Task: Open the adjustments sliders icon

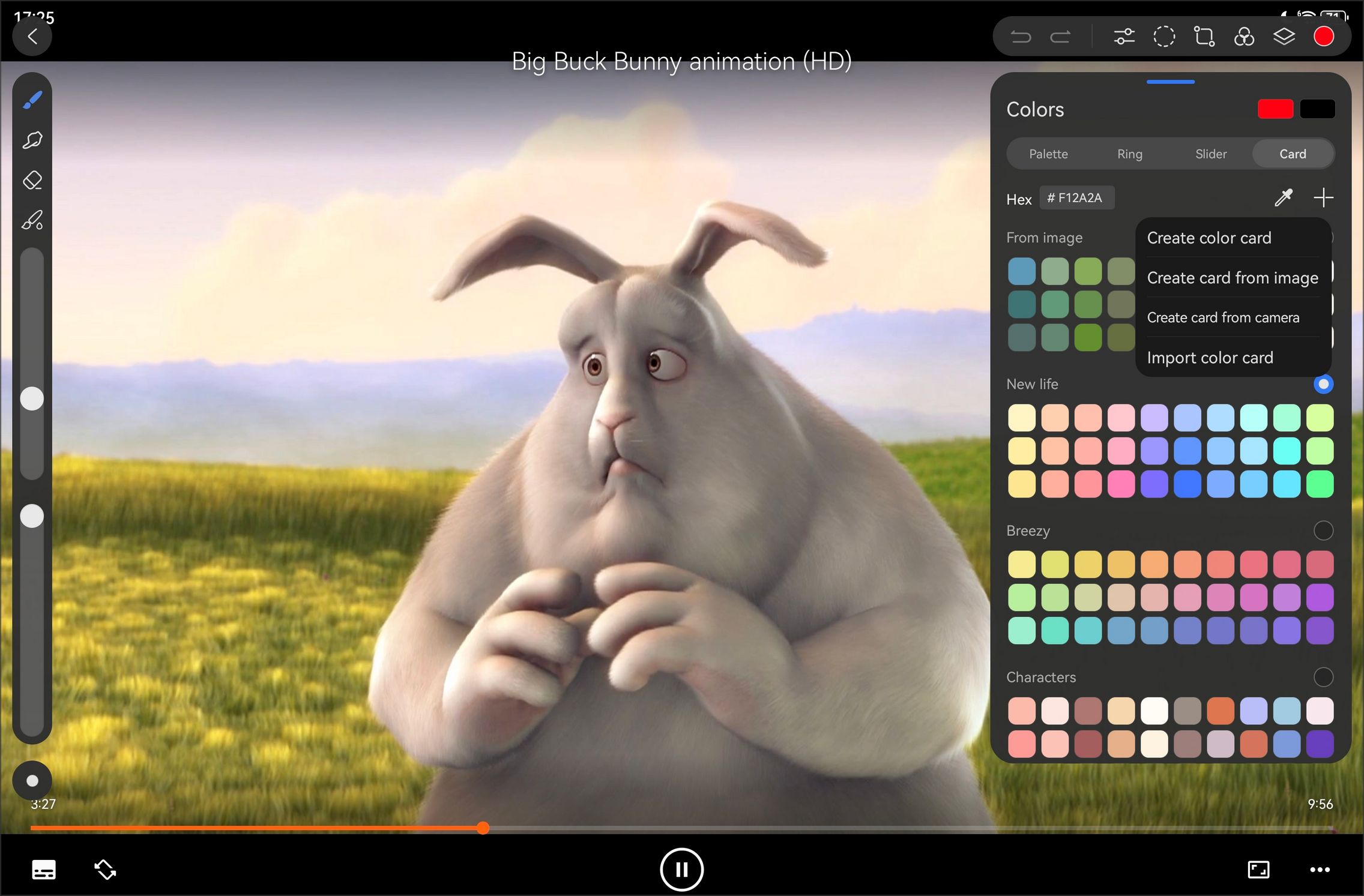Action: click(x=1124, y=37)
